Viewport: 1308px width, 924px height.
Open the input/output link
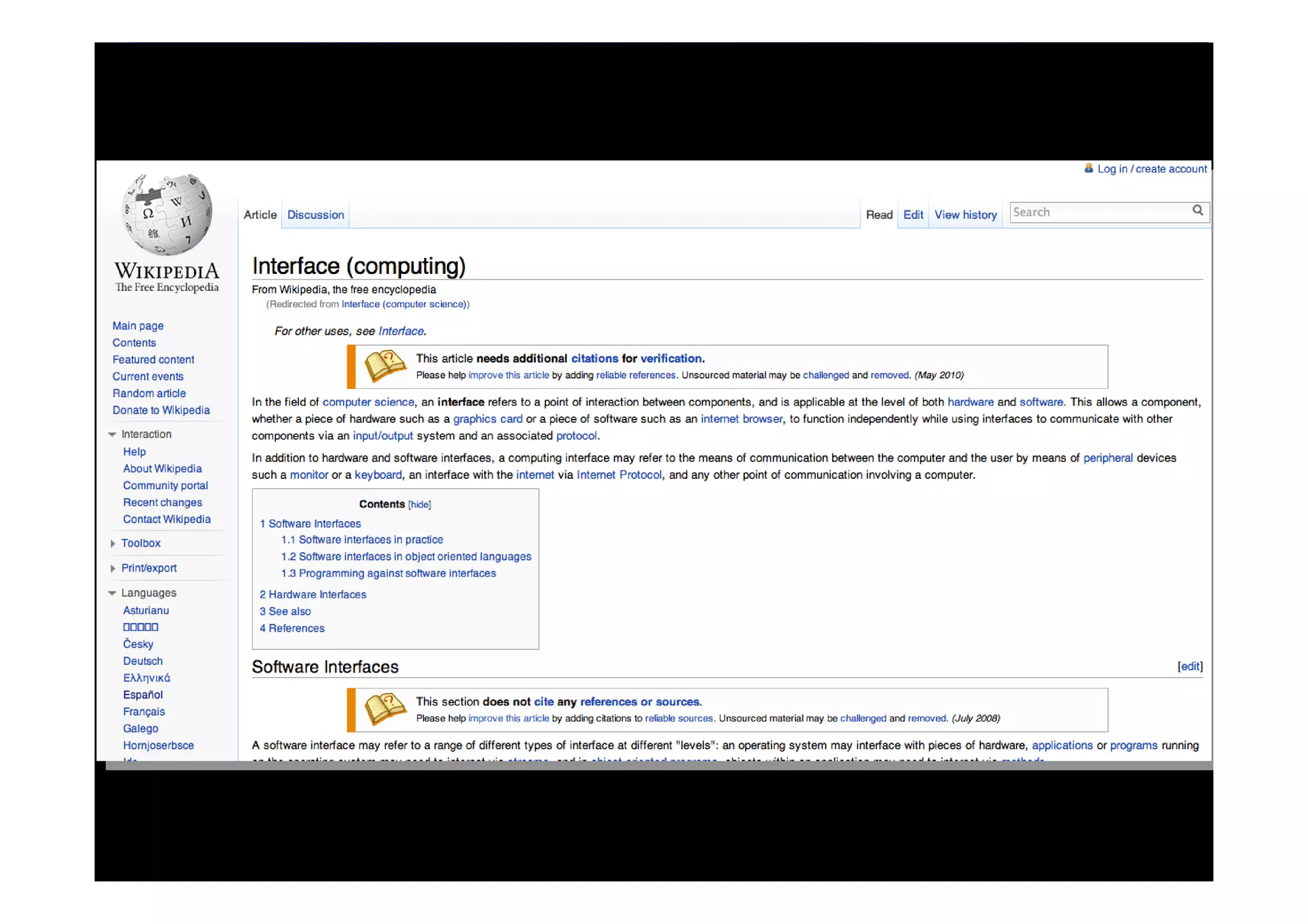(x=383, y=435)
